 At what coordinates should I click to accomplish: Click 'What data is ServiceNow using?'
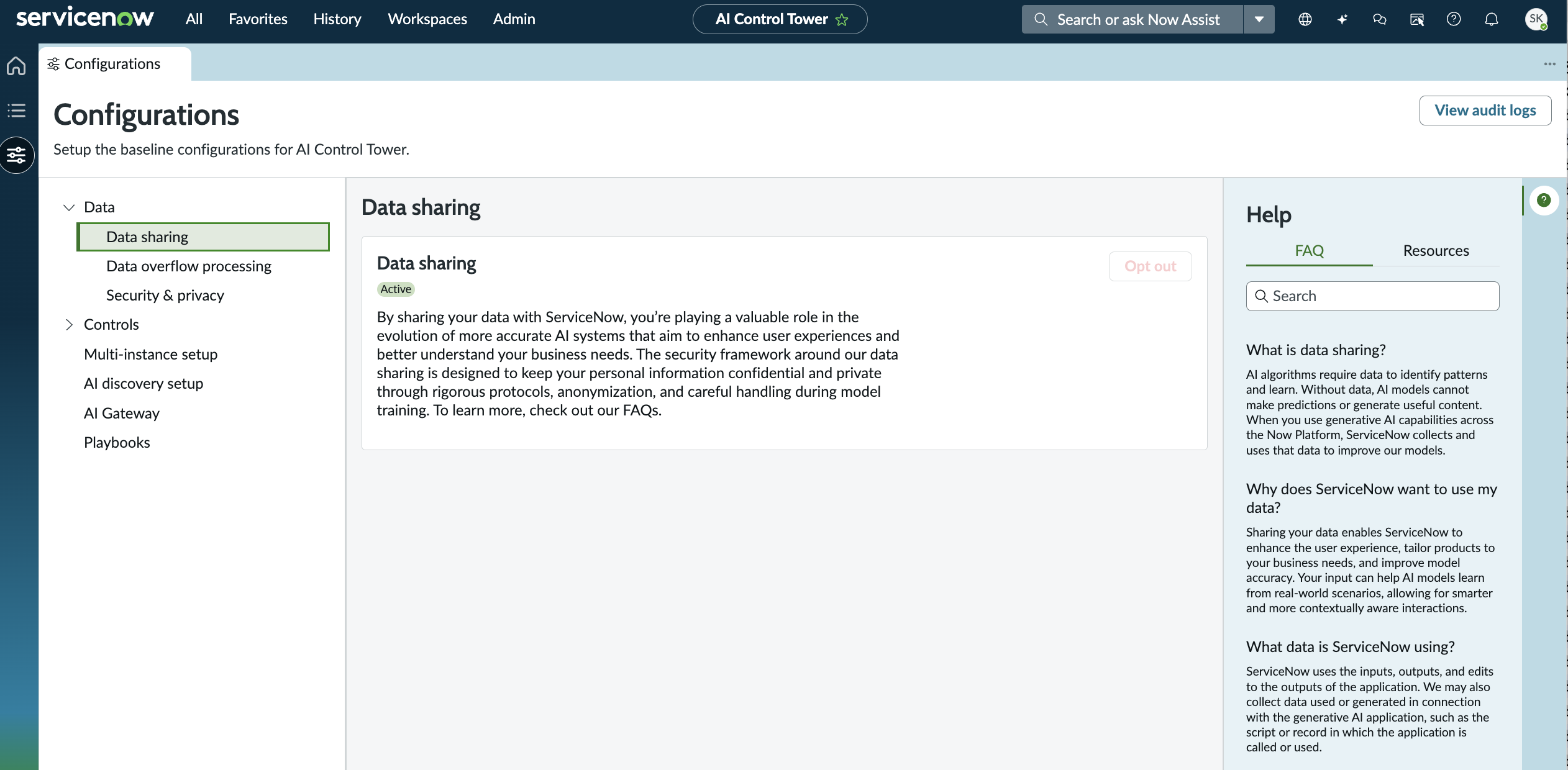[1350, 647]
